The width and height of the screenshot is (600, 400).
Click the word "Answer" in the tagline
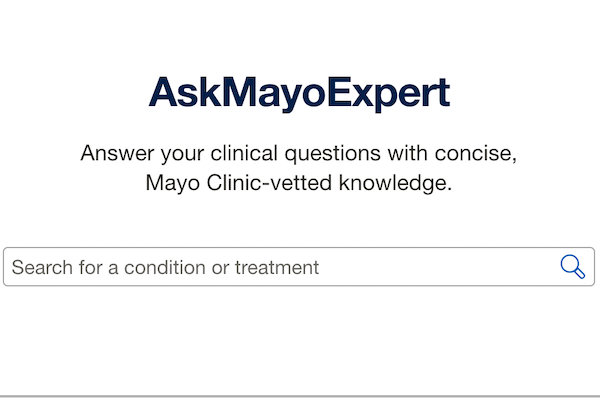coord(116,155)
